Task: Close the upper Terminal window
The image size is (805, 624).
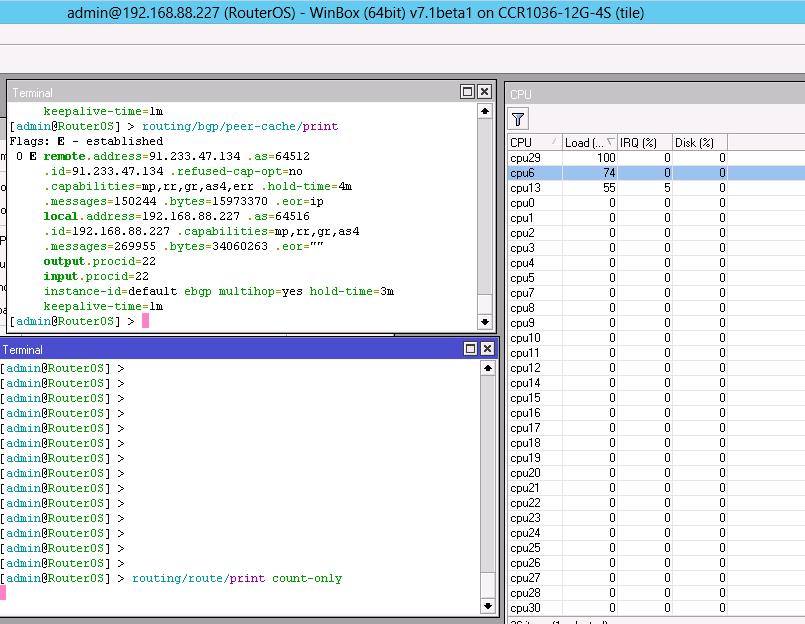Action: 485,92
